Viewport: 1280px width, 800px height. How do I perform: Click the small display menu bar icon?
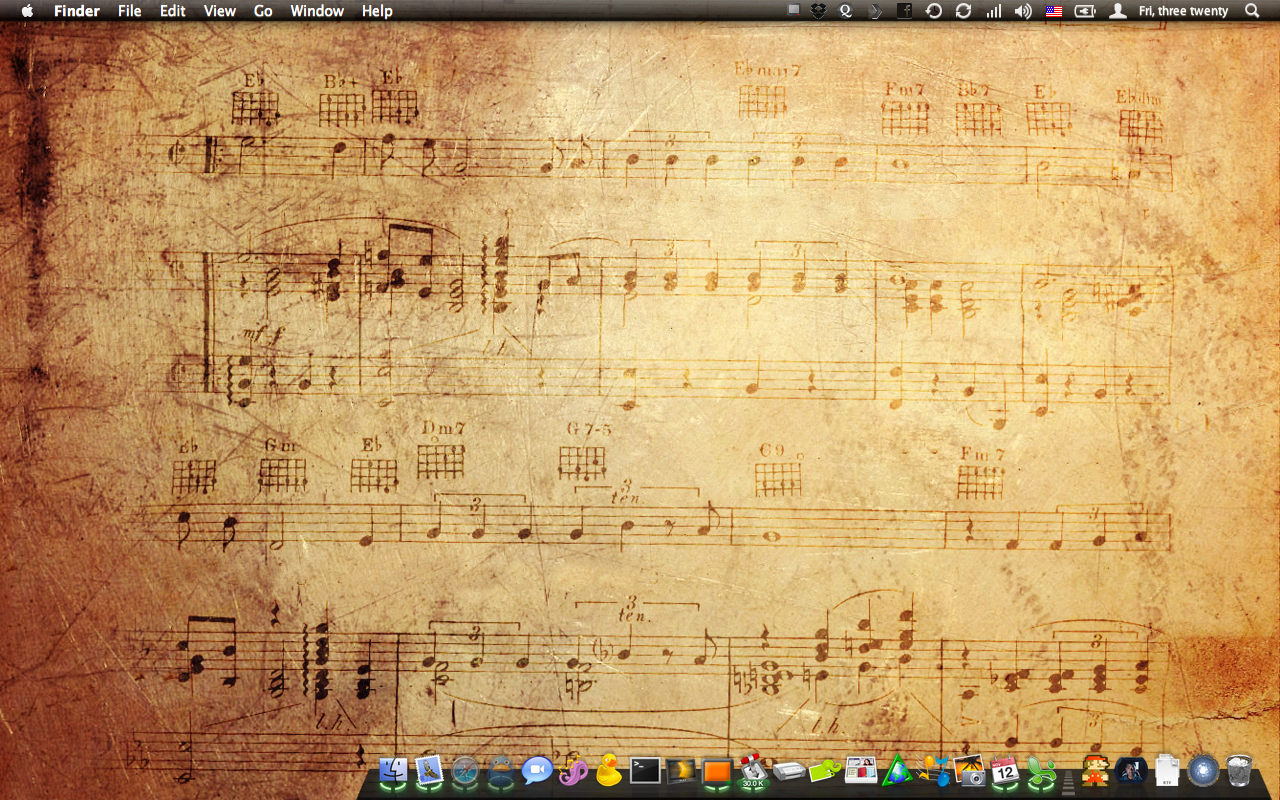pos(794,10)
